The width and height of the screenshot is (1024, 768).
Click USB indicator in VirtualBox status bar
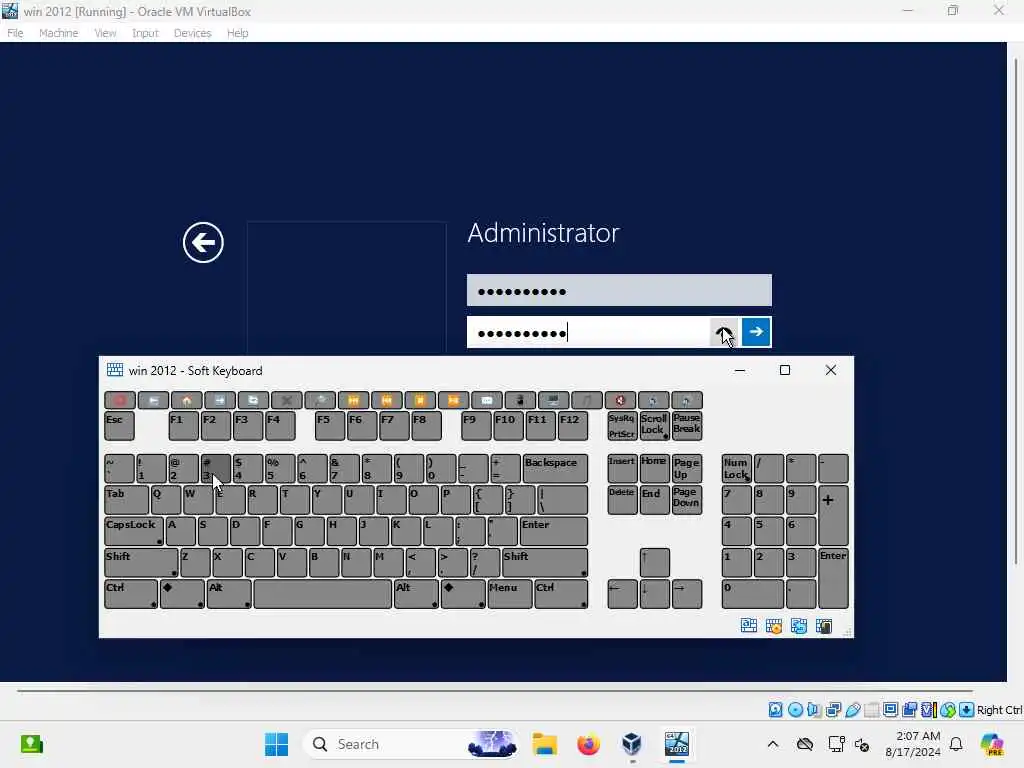(852, 710)
